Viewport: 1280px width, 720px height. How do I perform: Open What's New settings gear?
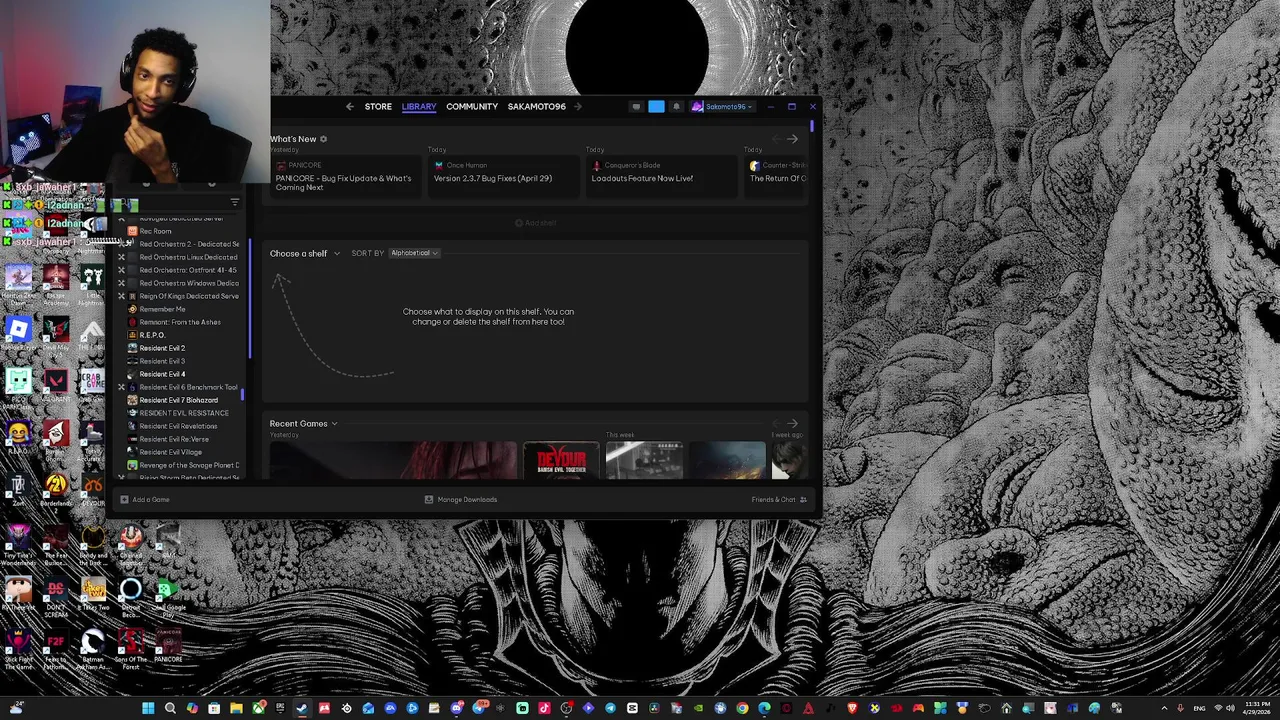323,139
